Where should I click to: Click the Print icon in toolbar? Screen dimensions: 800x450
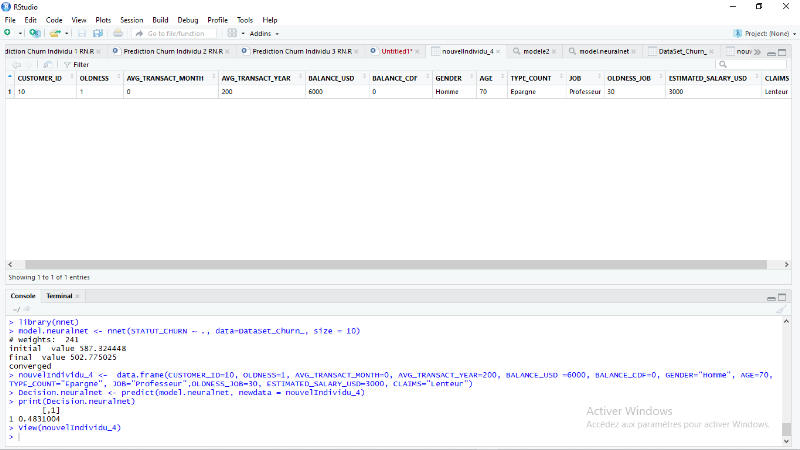point(118,33)
